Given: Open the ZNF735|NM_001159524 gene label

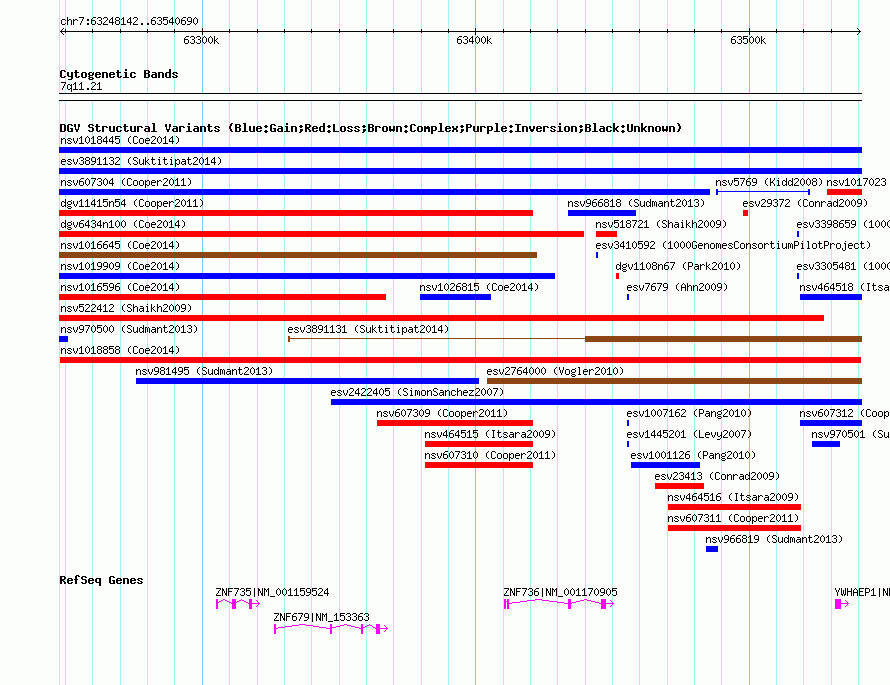Looking at the screenshot, I should 272,592.
